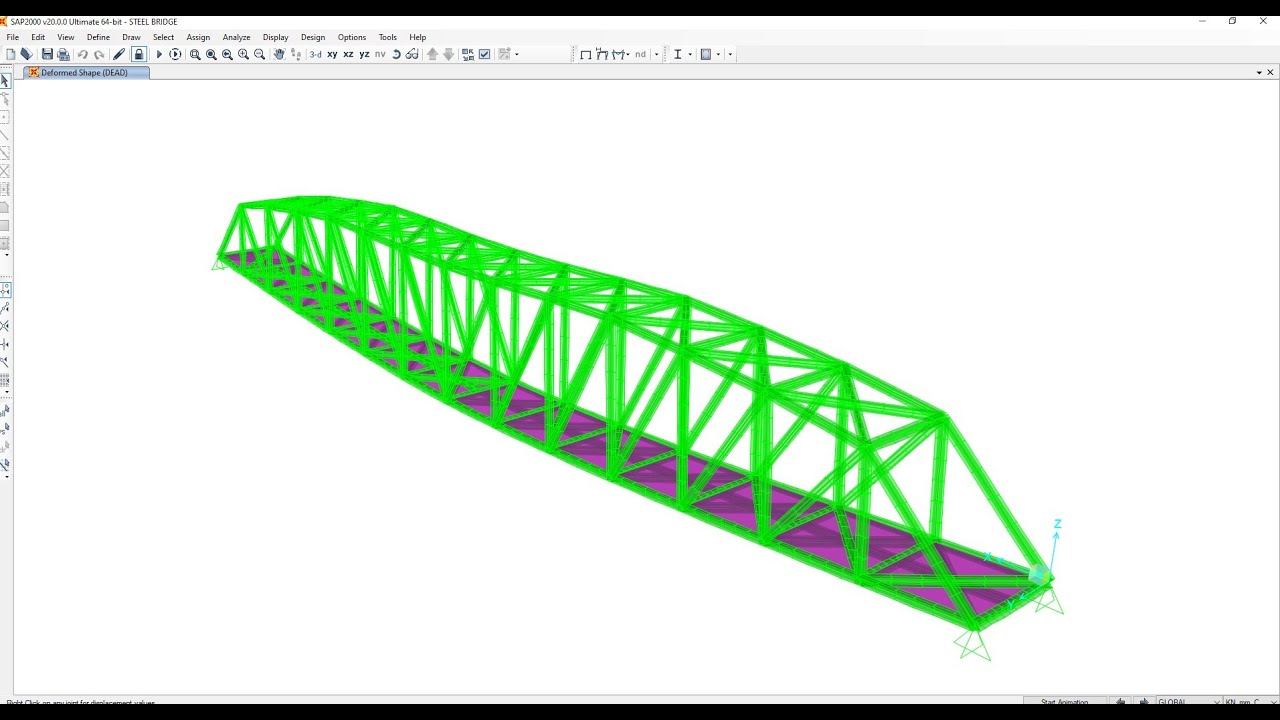Screen dimensions: 1280x720
Task: Expand the I-section design dropdown arrow
Action: click(690, 54)
